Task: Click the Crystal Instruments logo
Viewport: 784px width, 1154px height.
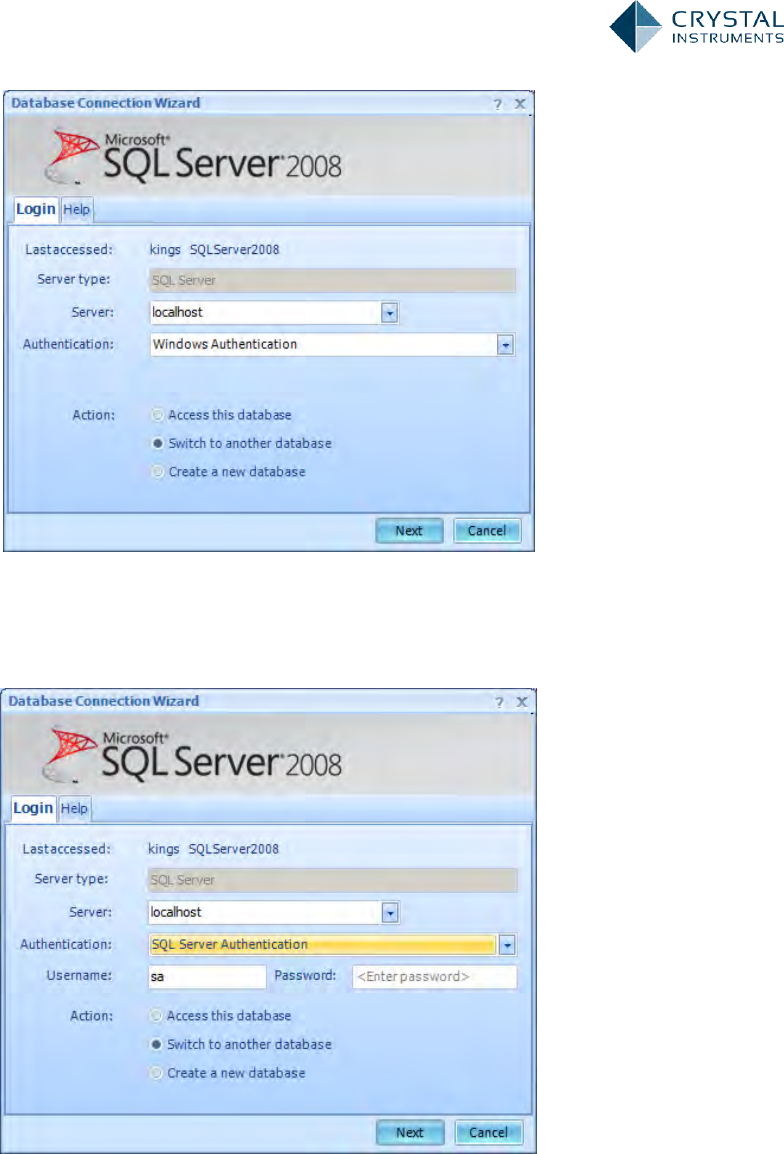Action: (696, 27)
